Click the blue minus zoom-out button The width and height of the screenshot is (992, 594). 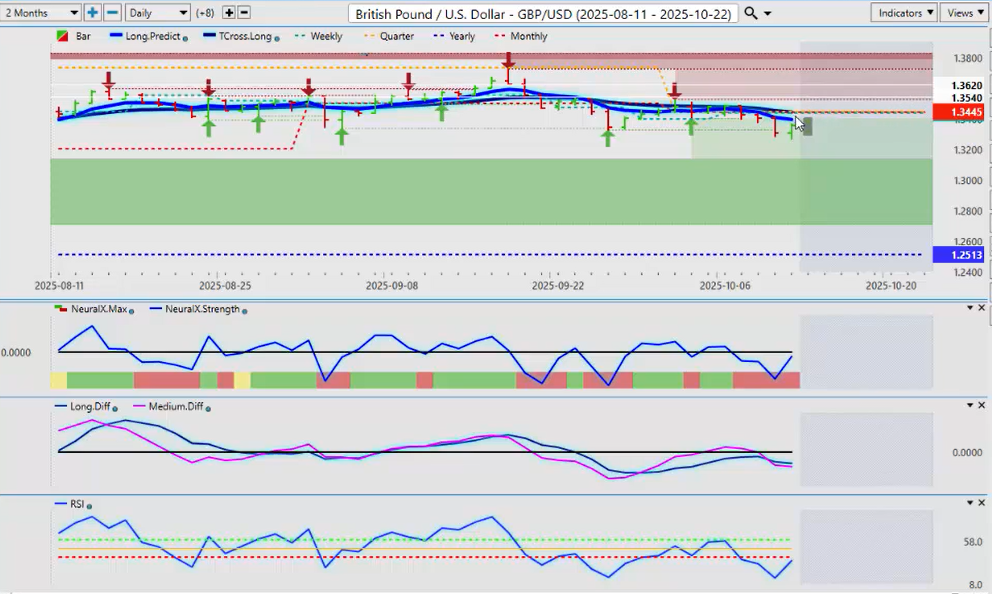[112, 13]
